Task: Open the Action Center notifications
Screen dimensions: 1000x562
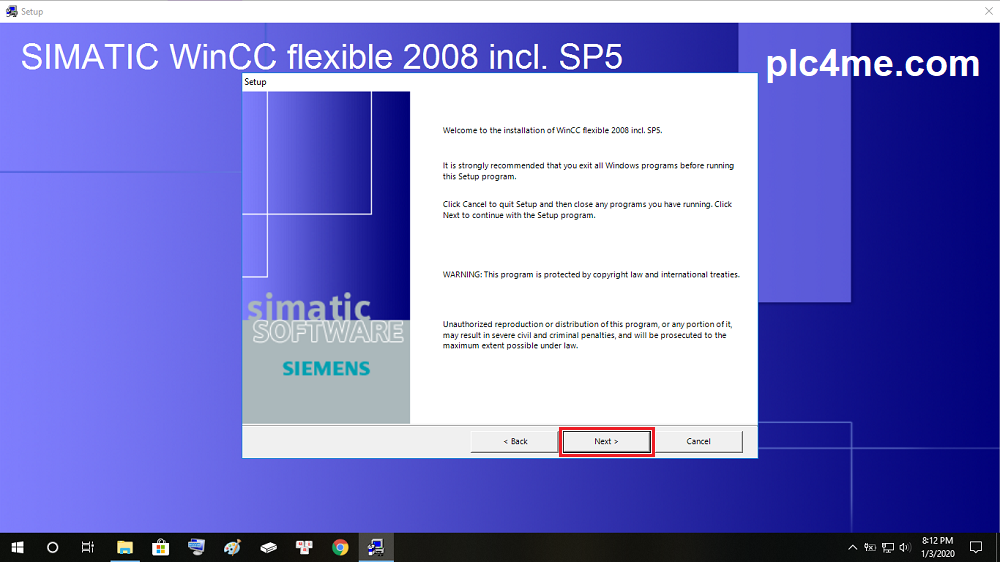Action: (977, 547)
